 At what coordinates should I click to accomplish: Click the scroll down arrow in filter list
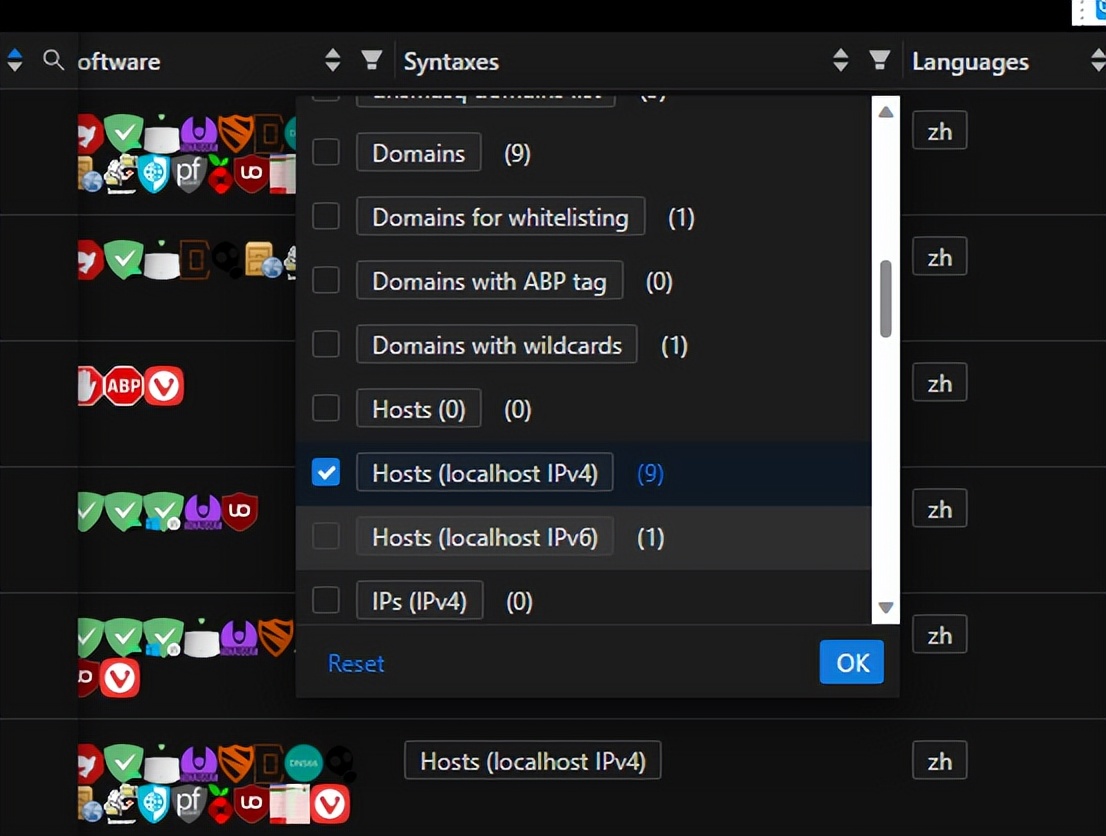pos(885,607)
